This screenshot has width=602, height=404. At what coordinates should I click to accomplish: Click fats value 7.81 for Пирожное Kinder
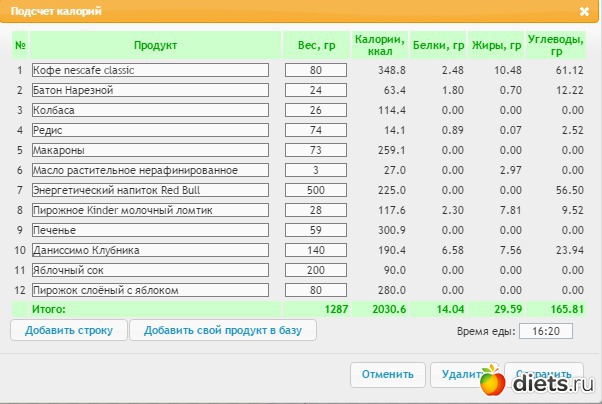click(511, 210)
